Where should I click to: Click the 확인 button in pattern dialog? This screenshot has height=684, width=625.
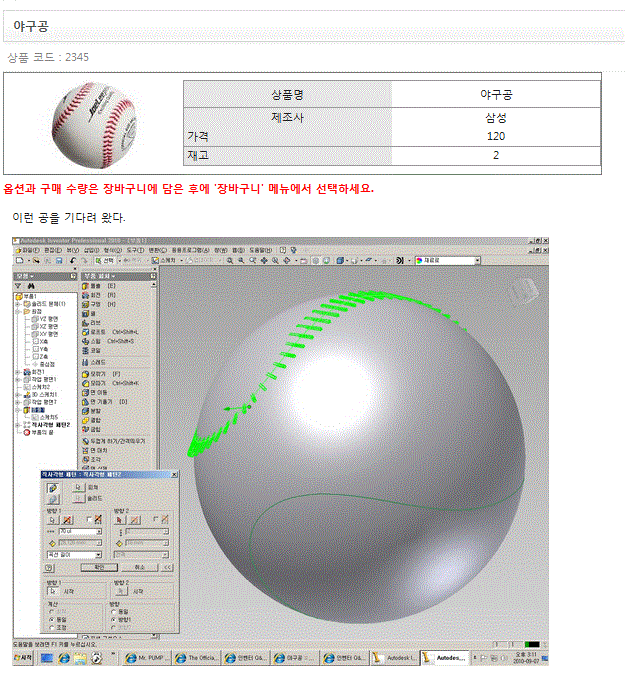click(x=99, y=567)
